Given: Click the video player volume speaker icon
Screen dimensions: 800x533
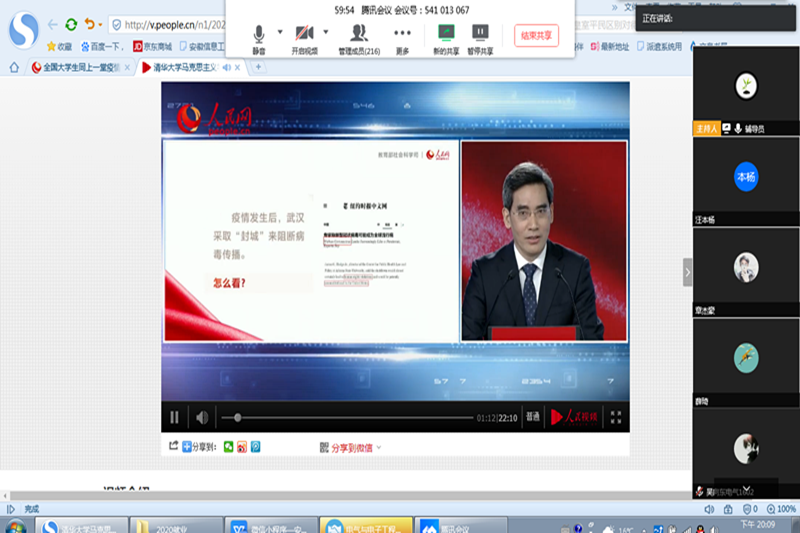Looking at the screenshot, I should tap(202, 417).
